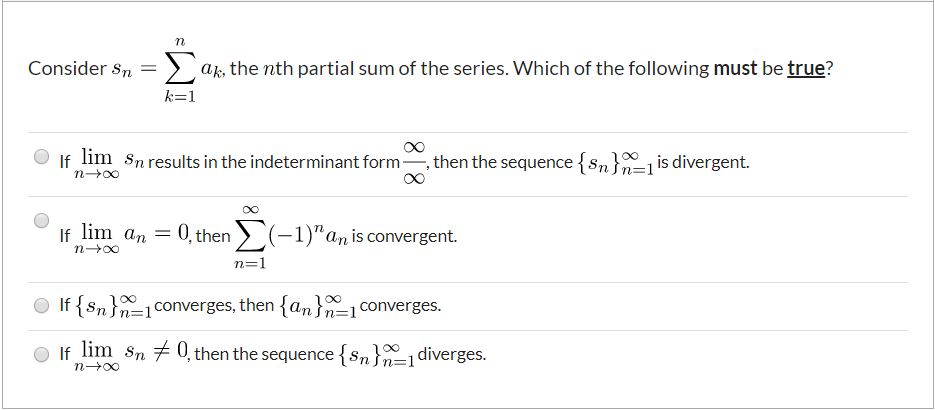Click the 'lim s_n ≠ 0' expression
Image resolution: width=935 pixels, height=410 pixels.
(131, 356)
